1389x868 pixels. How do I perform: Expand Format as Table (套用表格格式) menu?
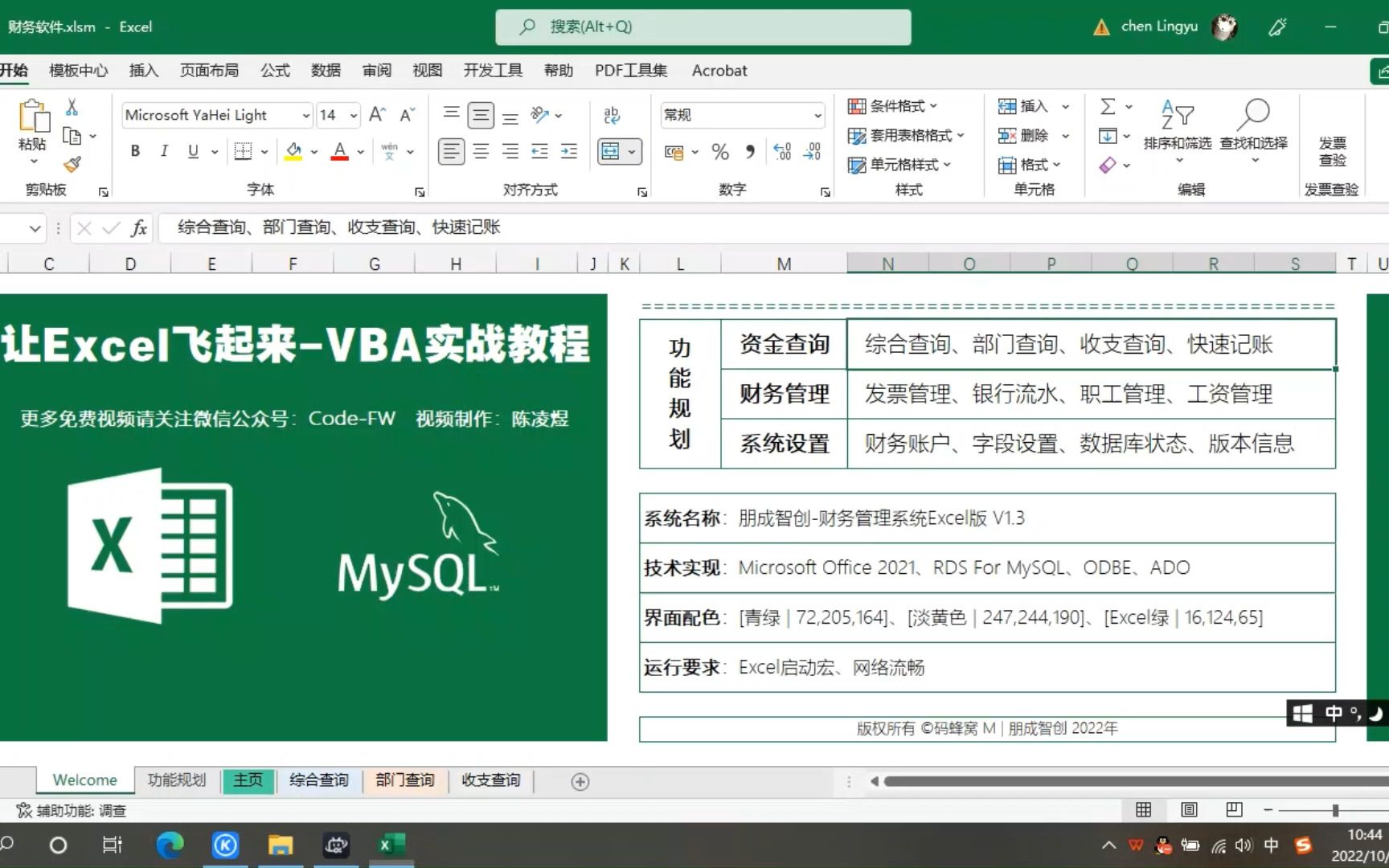click(906, 136)
